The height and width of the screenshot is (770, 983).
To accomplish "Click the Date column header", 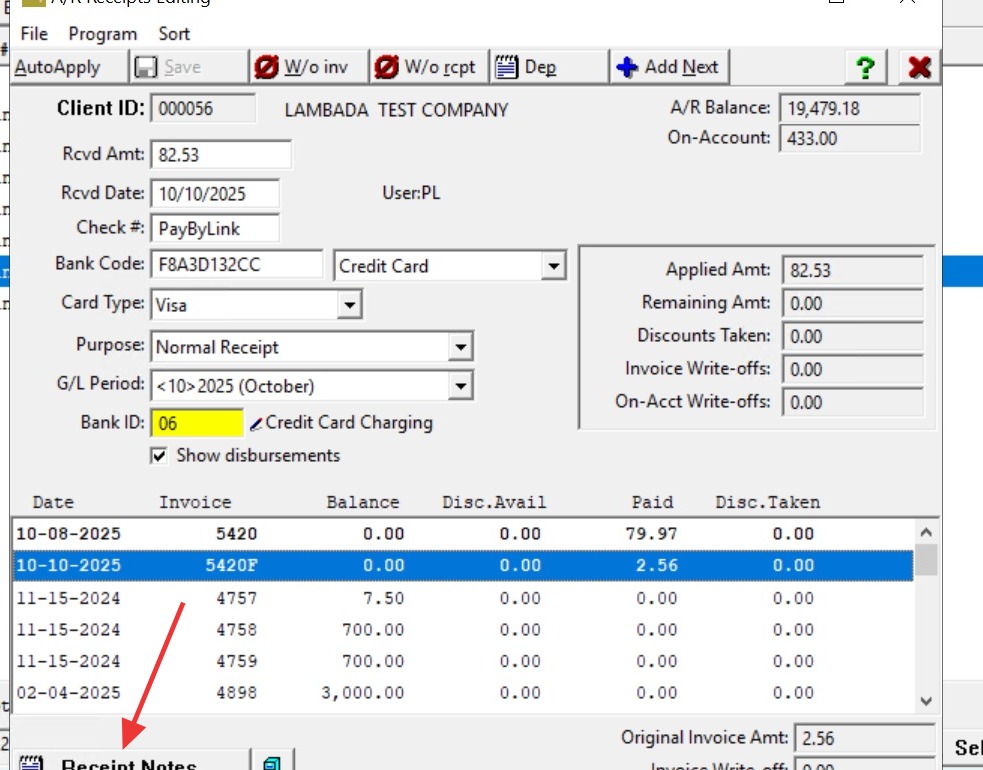I will (x=53, y=502).
